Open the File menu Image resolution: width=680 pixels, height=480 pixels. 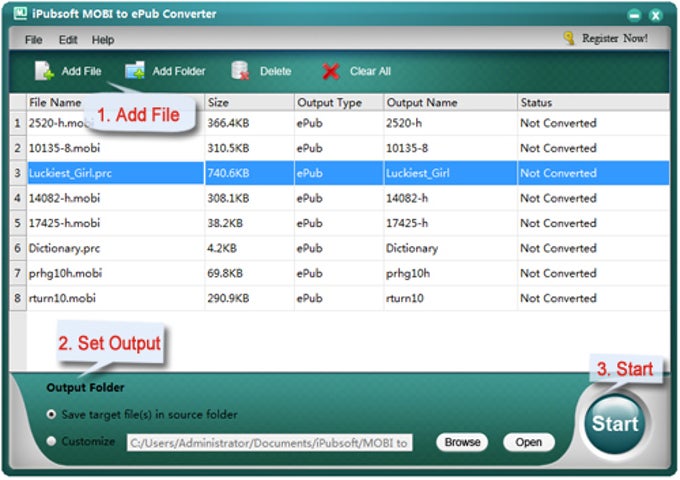(33, 40)
